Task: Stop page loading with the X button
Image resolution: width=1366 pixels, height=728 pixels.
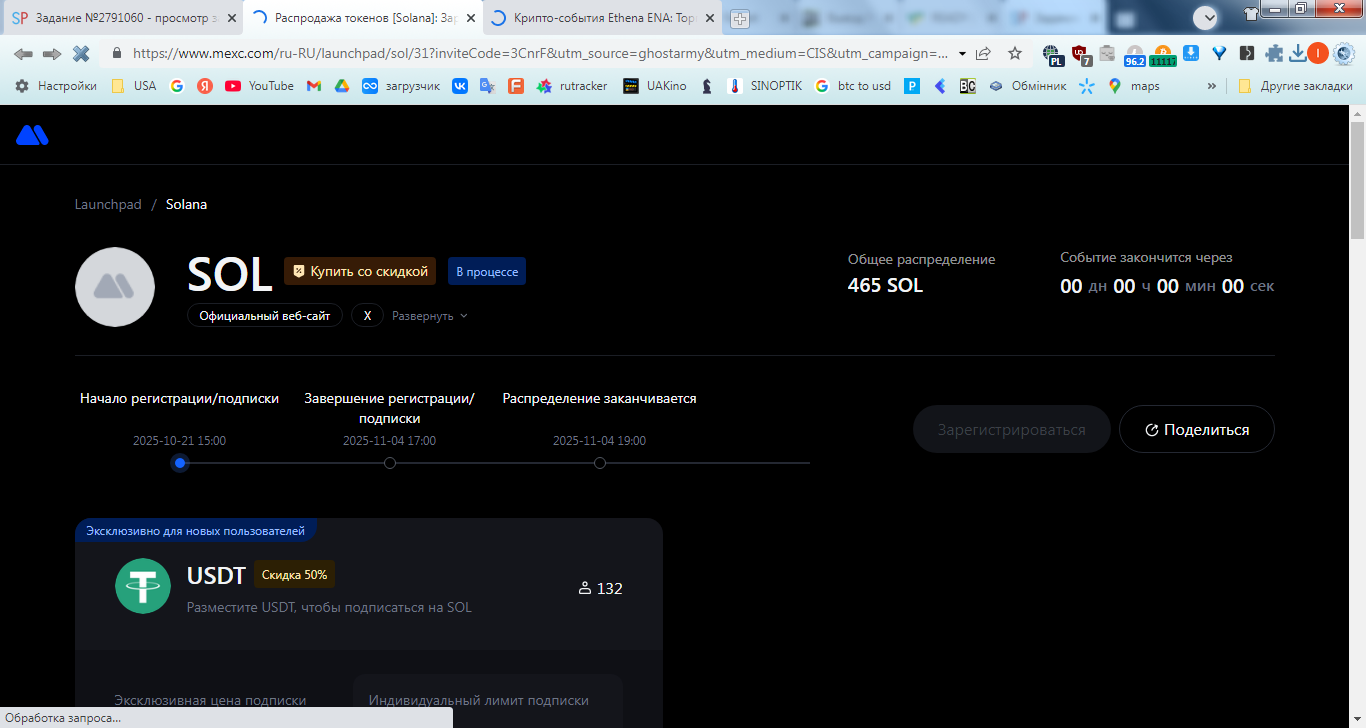Action: click(x=81, y=53)
